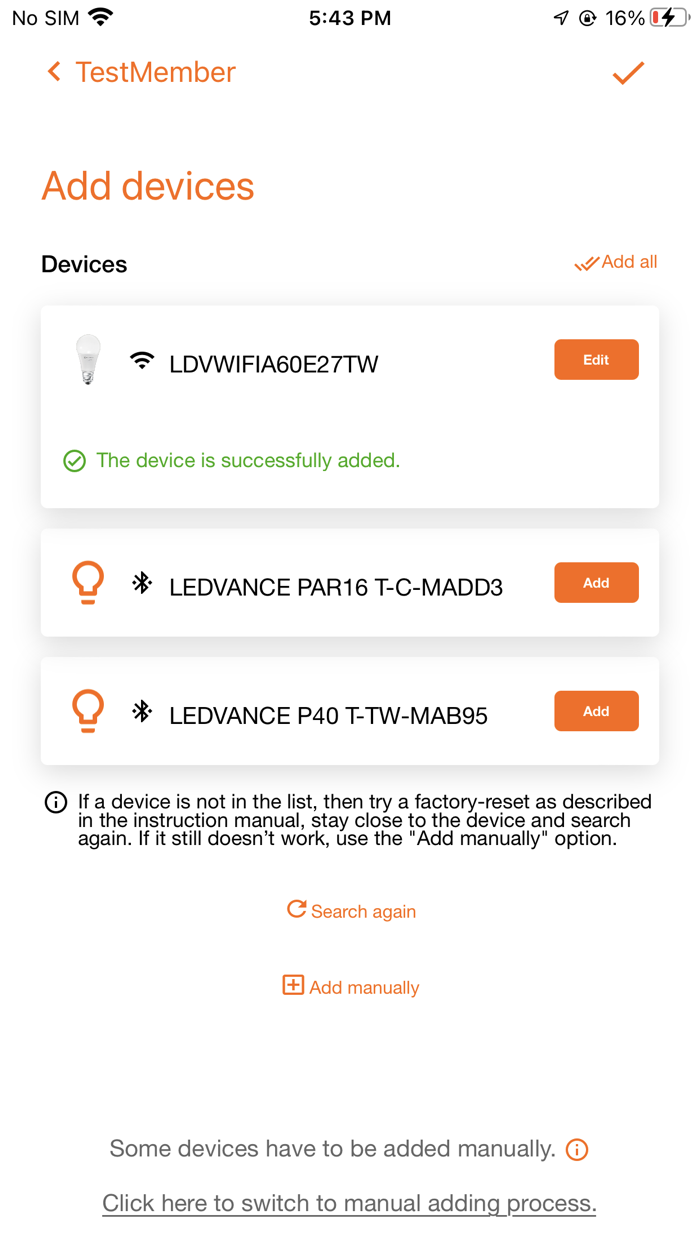Tap the Bluetooth icon beside LEDVANCE P40

pyautogui.click(x=142, y=711)
